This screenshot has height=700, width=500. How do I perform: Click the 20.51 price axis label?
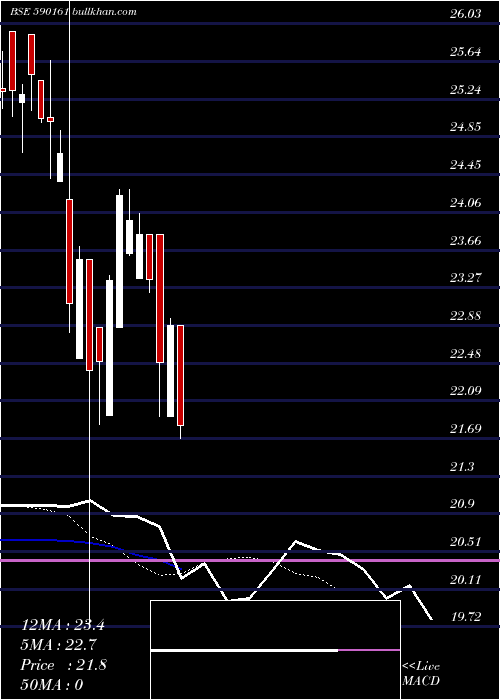466,542
